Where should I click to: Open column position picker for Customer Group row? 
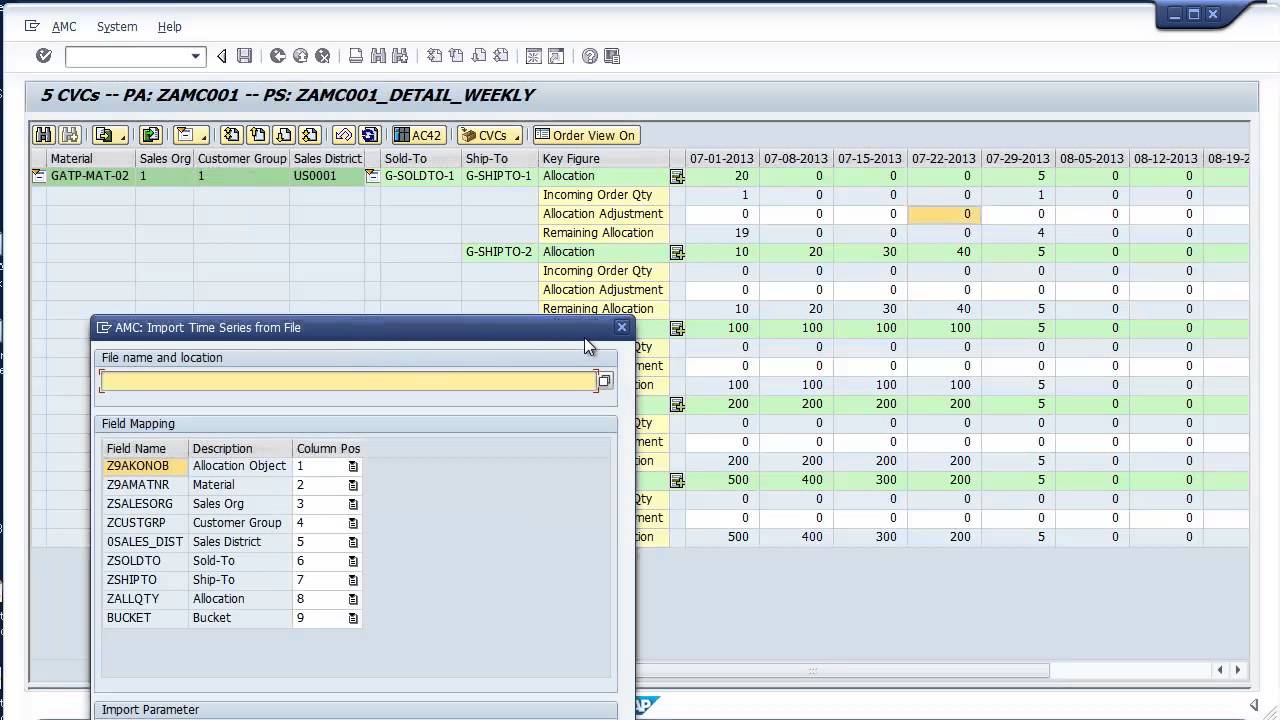click(353, 523)
